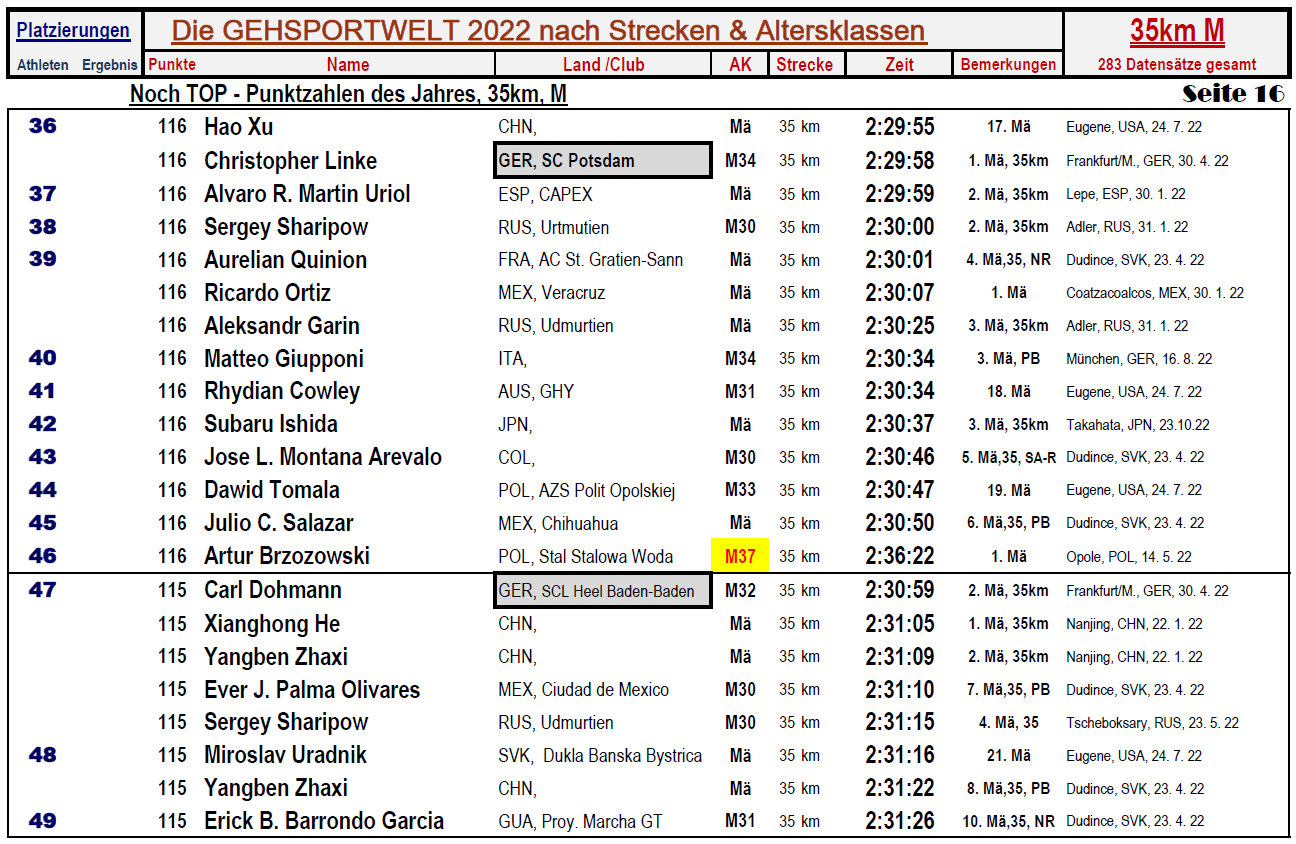The height and width of the screenshot is (844, 1296).
Task: Click the 5. Mä,35, SA-R remark
Action: 1008,457
